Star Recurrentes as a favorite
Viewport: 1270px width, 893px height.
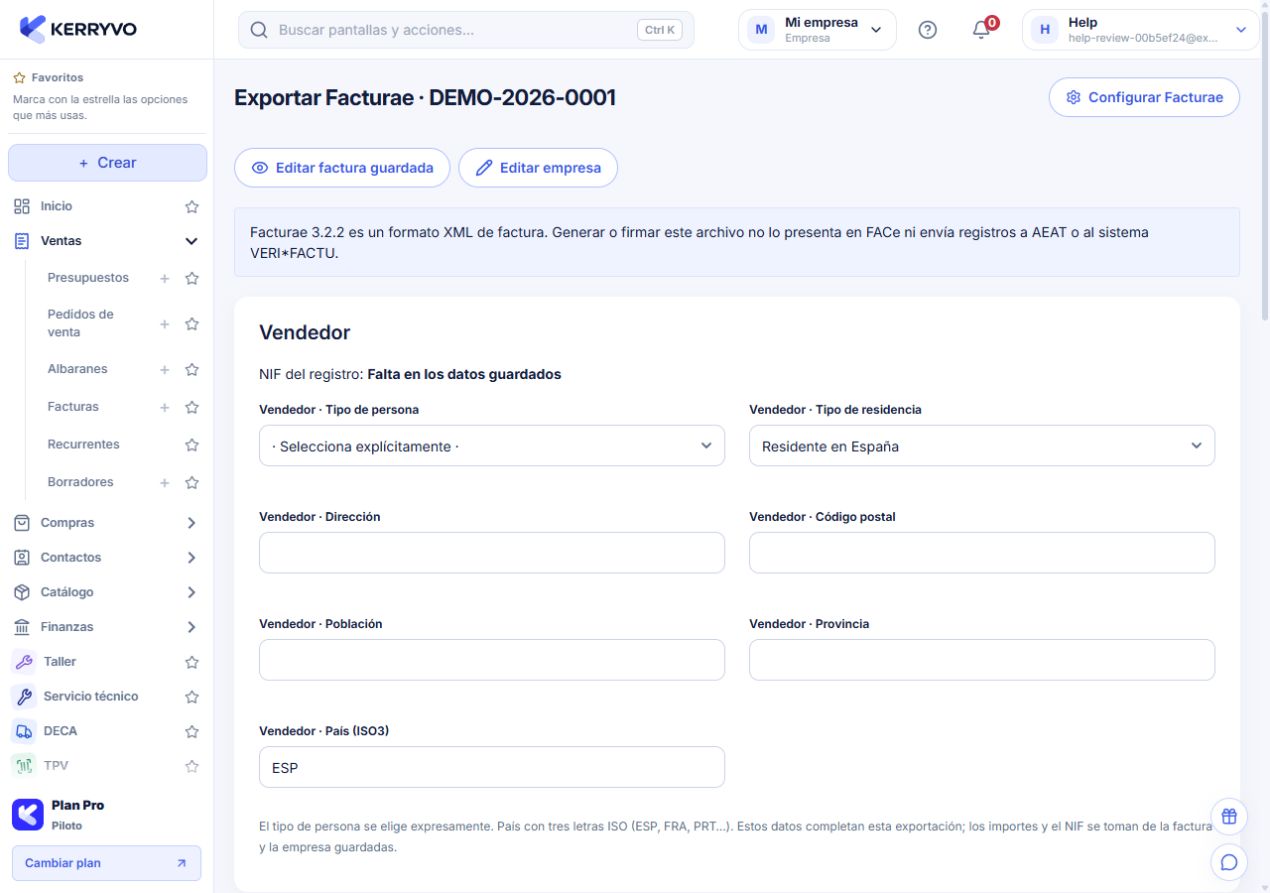192,445
